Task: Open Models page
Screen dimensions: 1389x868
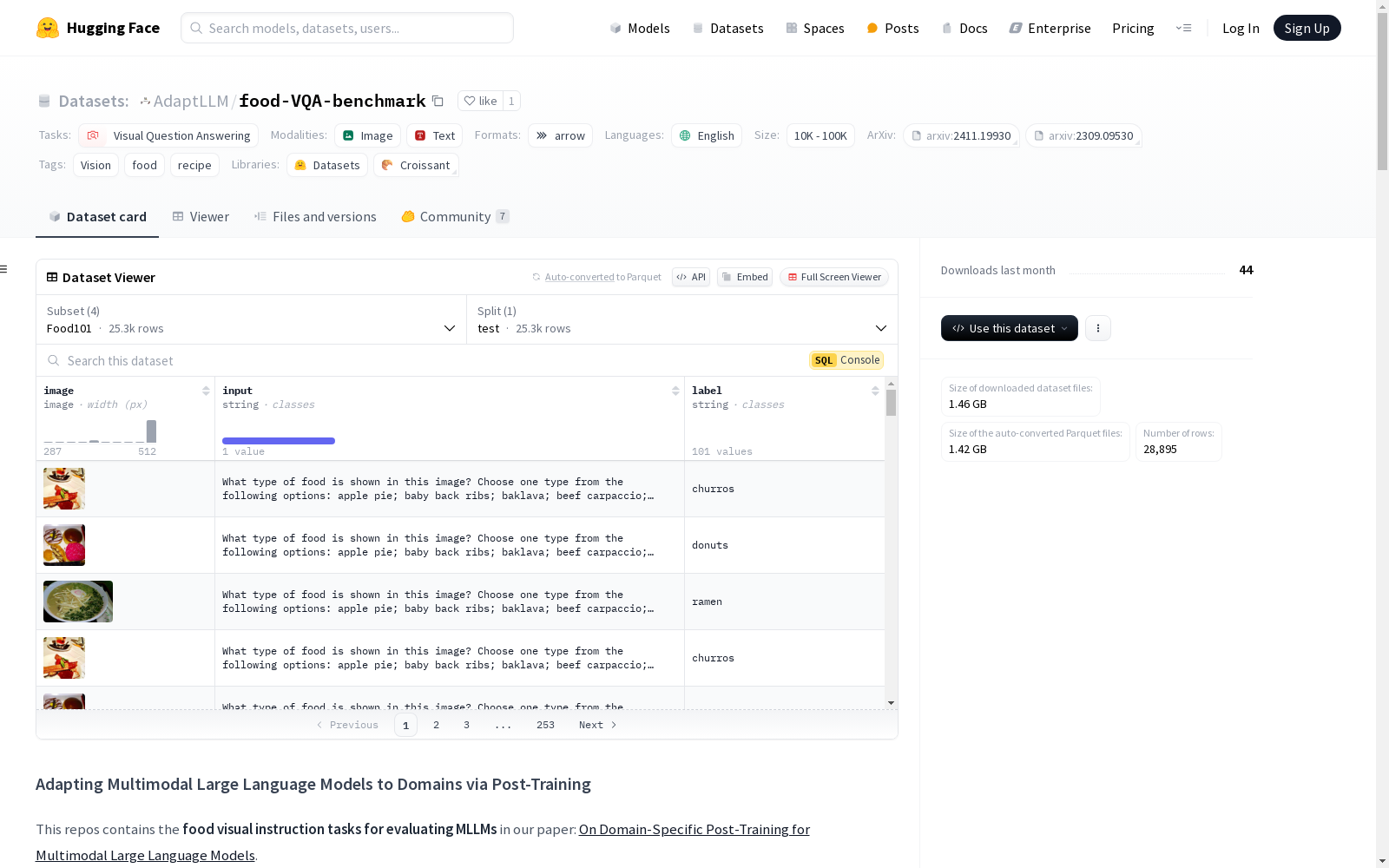Action: point(640,28)
